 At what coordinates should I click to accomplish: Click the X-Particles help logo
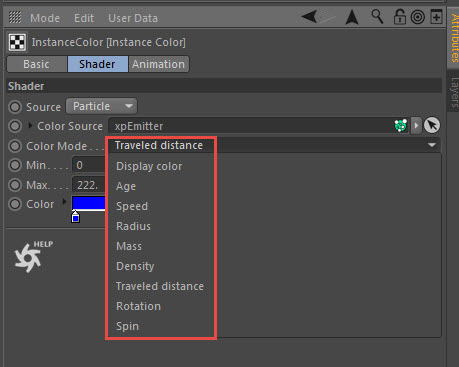coord(32,256)
